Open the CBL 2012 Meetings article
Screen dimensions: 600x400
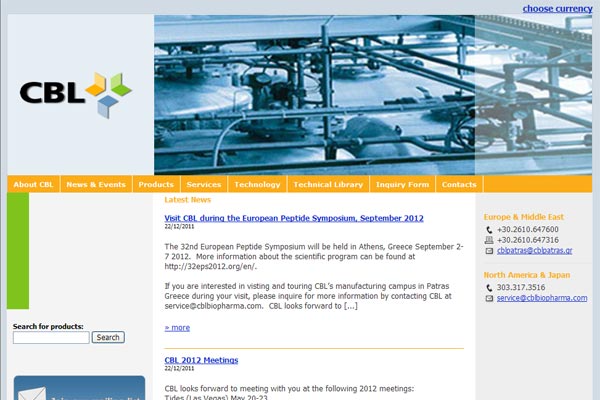tap(201, 360)
